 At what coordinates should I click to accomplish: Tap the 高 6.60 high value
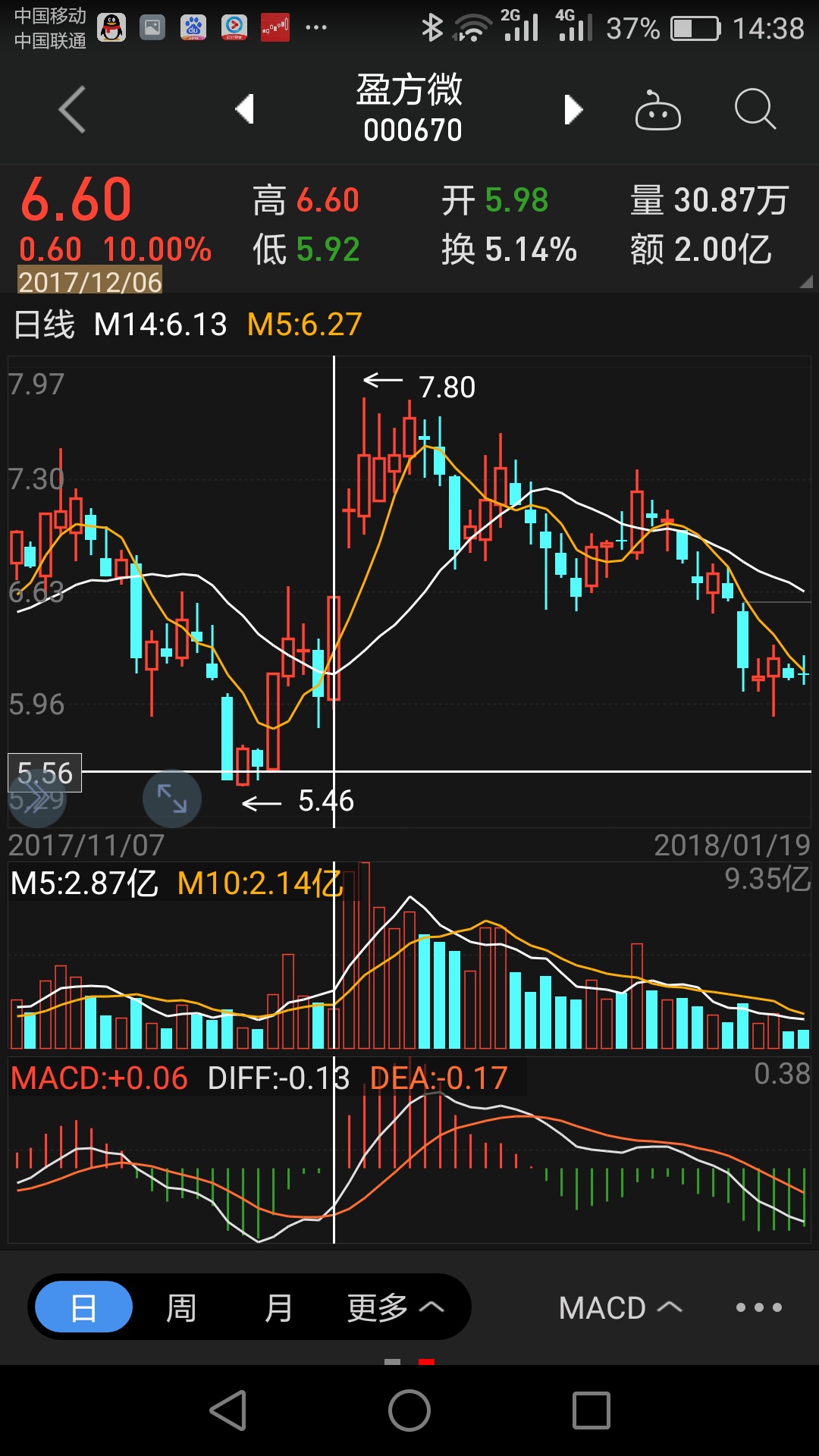click(x=306, y=200)
